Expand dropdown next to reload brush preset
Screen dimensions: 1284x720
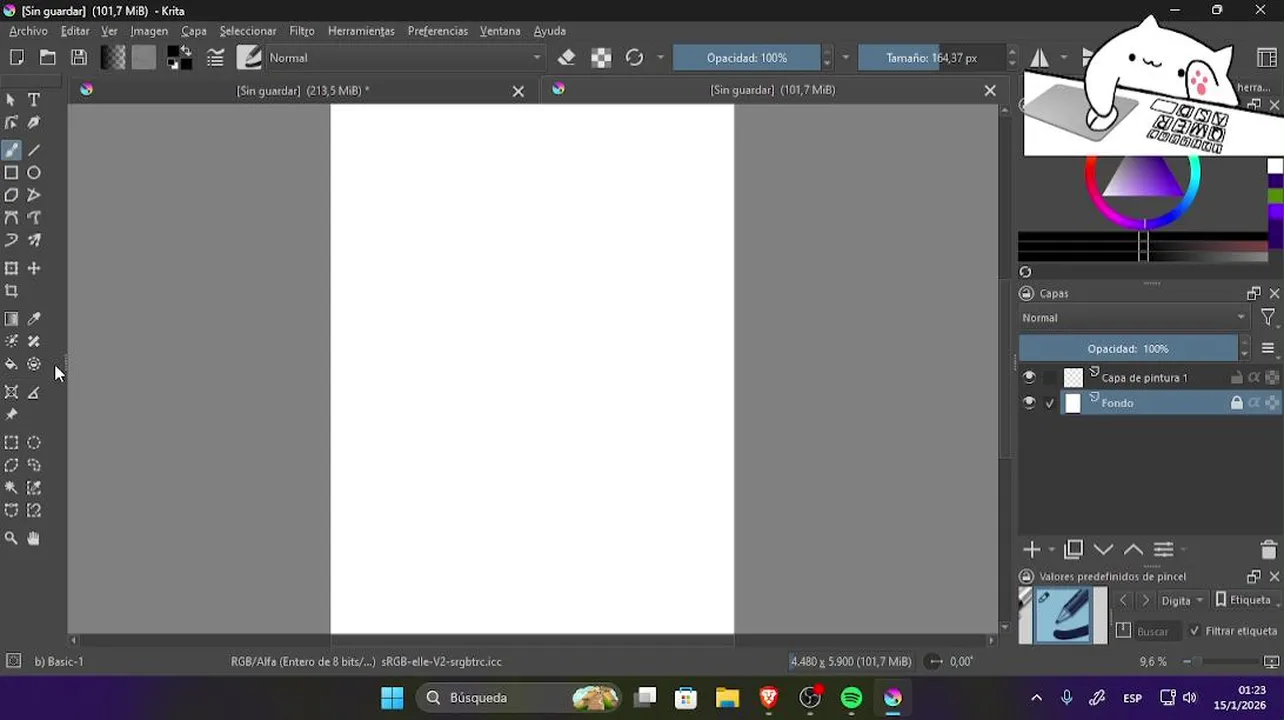(660, 58)
